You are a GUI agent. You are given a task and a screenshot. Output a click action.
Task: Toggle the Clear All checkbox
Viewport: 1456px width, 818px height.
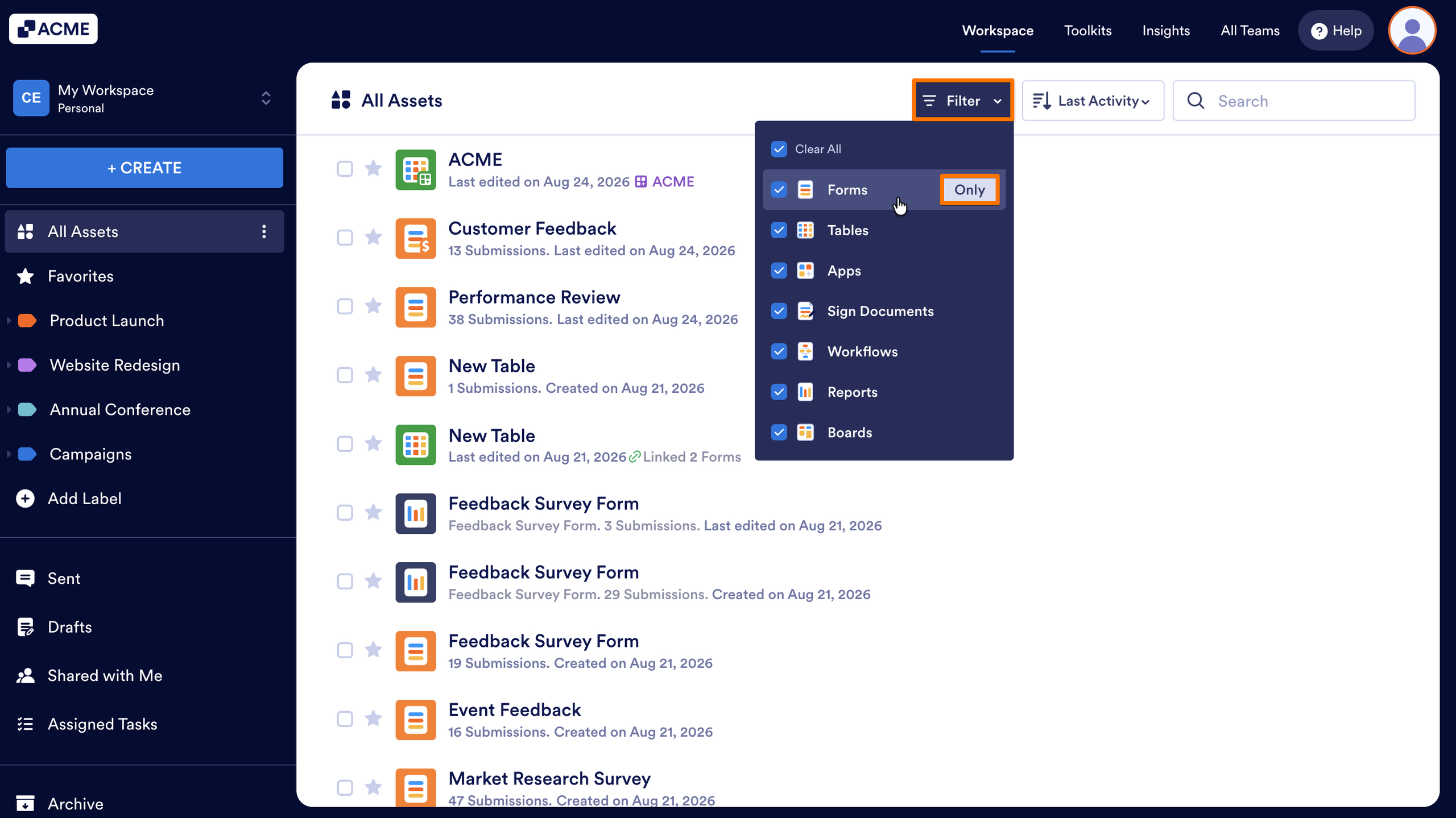(x=779, y=149)
